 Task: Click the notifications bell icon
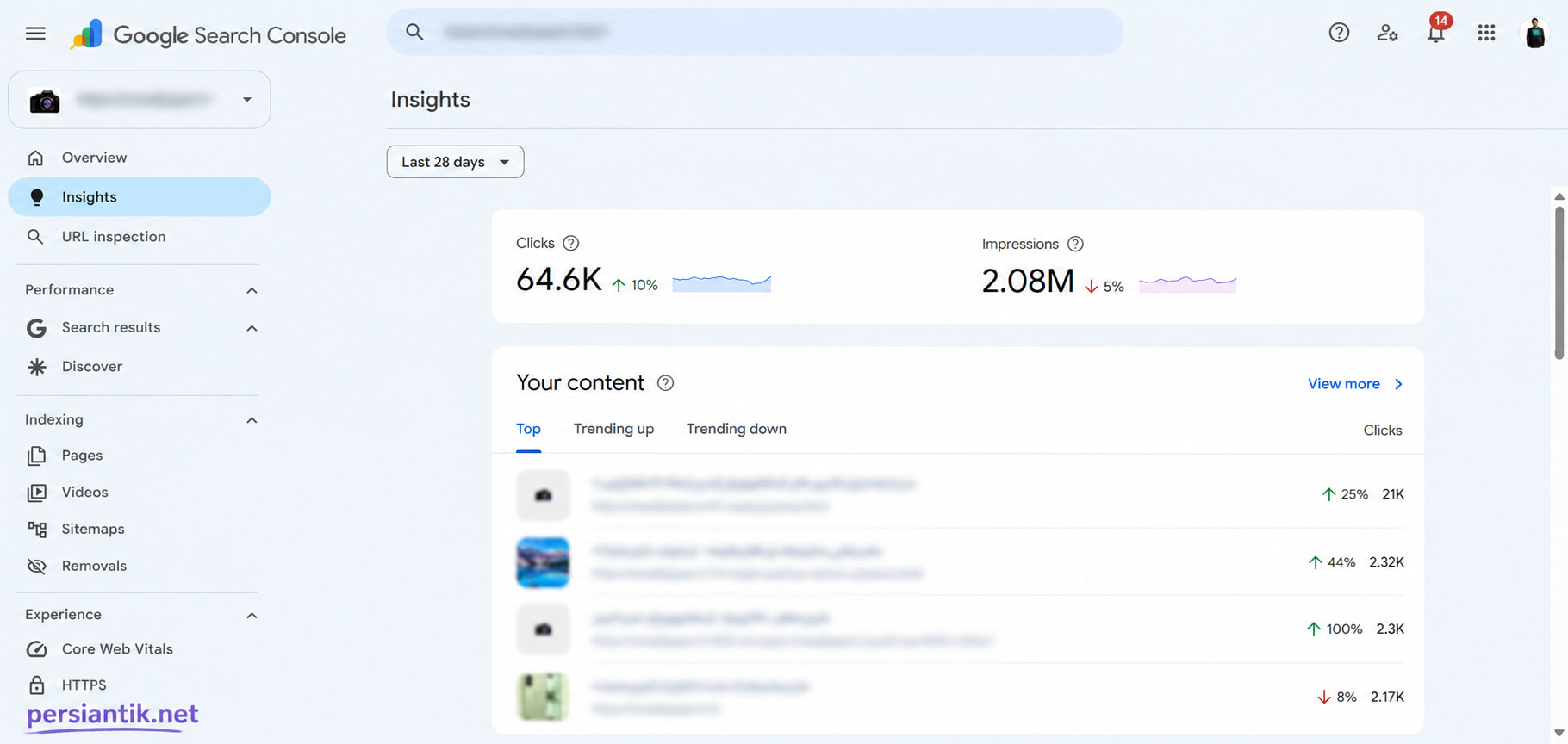pos(1435,33)
